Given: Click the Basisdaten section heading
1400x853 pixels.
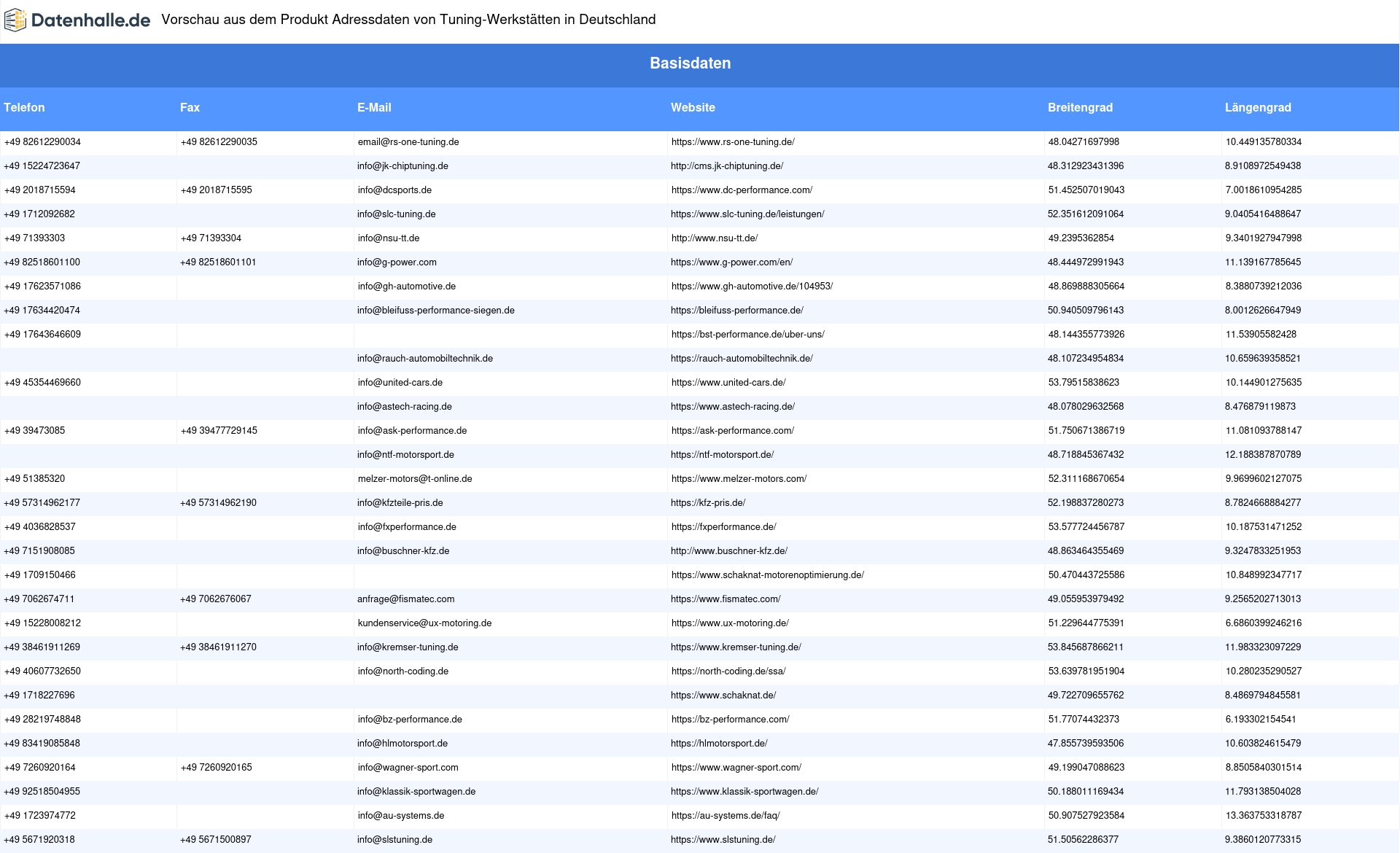Looking at the screenshot, I should (x=691, y=63).
